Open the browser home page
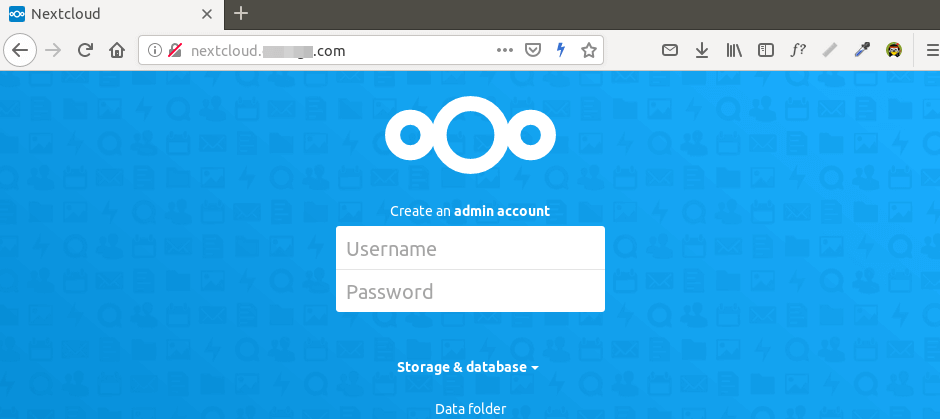This screenshot has height=419, width=940. pos(117,50)
